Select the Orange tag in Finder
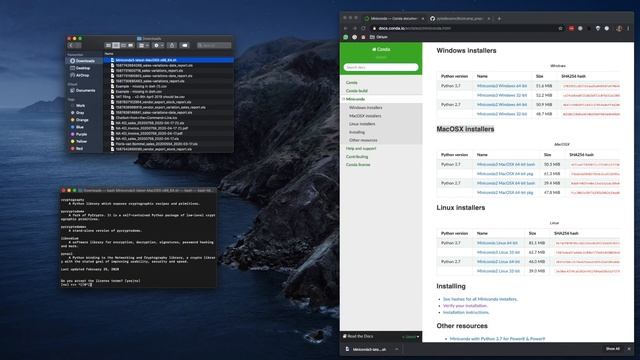Image resolution: width=640 pixels, height=360 pixels. pyautogui.click(x=81, y=120)
